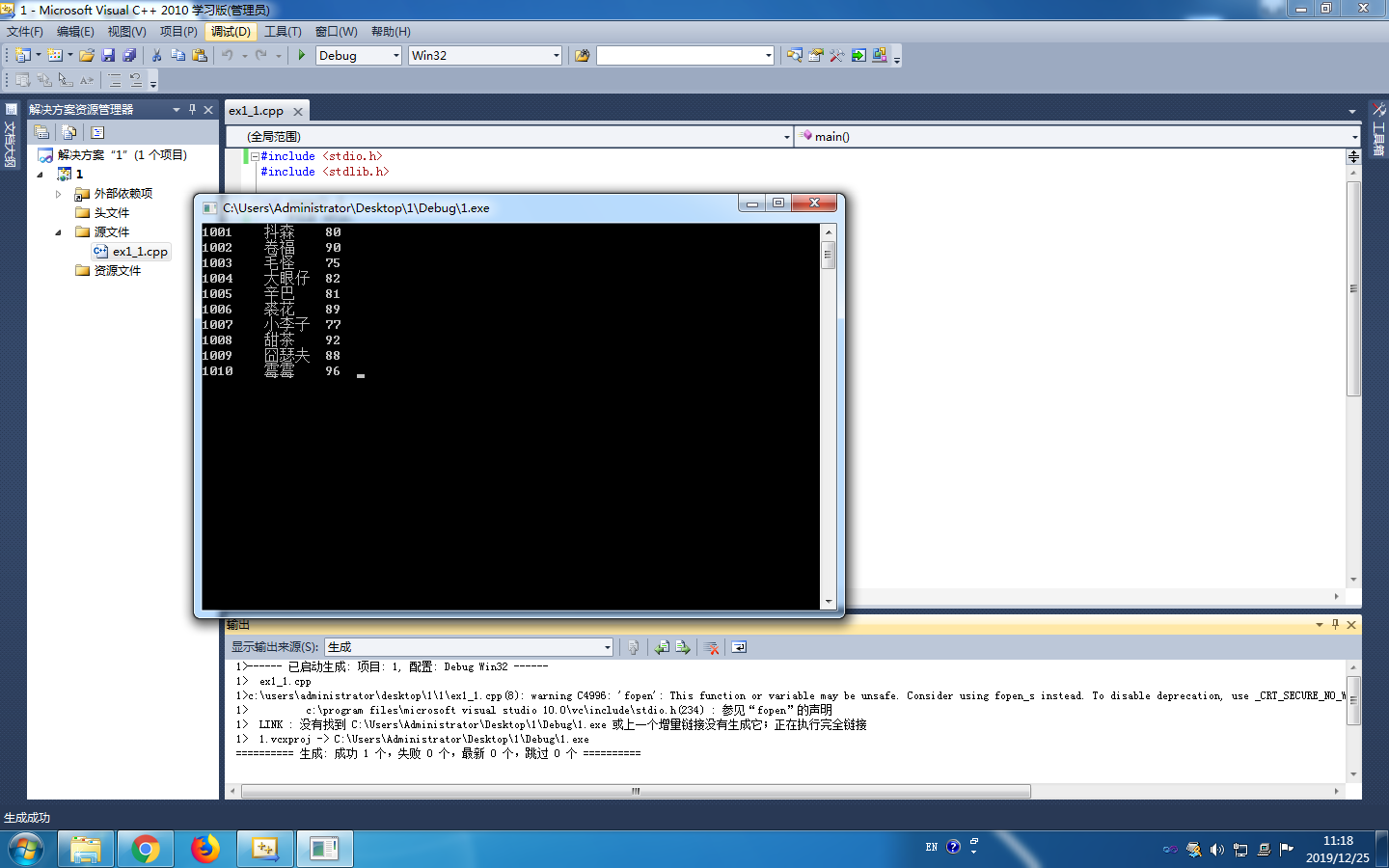Click the Open File toolbar icon
Image resolution: width=1389 pixels, height=868 pixels.
(x=87, y=55)
